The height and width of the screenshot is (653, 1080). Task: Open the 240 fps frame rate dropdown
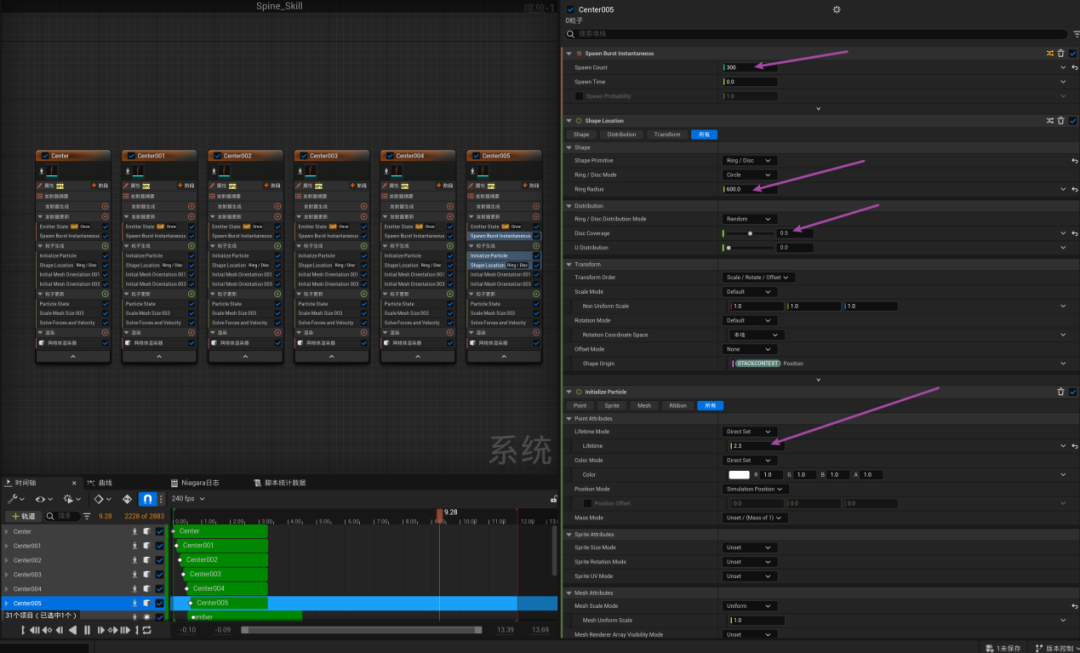pos(188,499)
